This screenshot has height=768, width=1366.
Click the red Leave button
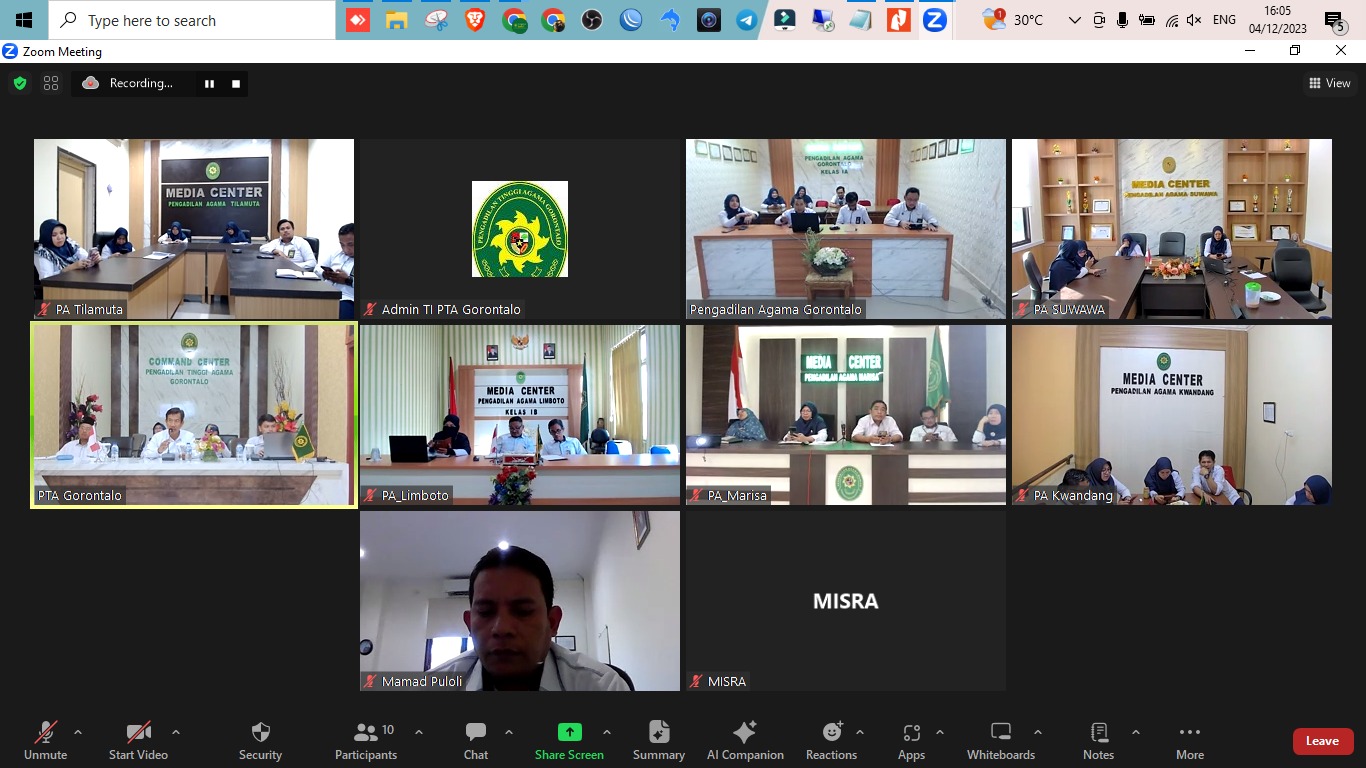[x=1322, y=741]
